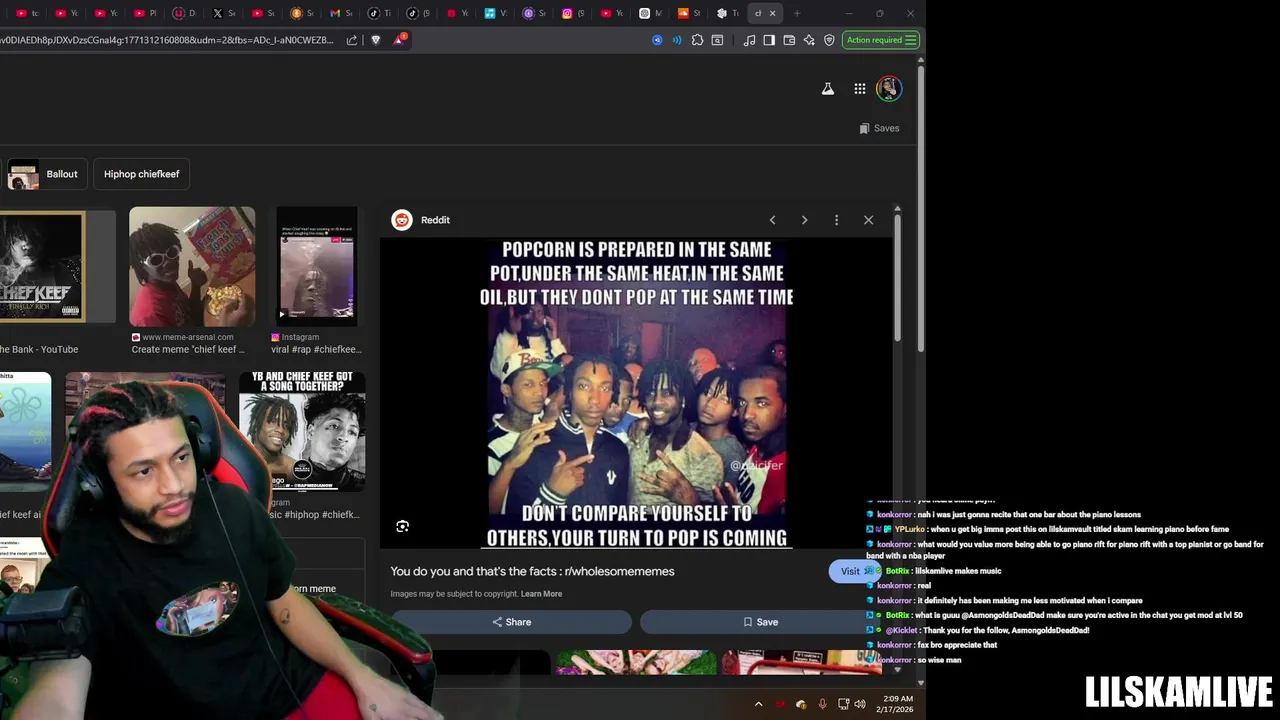1280x720 pixels.
Task: Open 'You do you and that's the facts' title
Action: [532, 571]
